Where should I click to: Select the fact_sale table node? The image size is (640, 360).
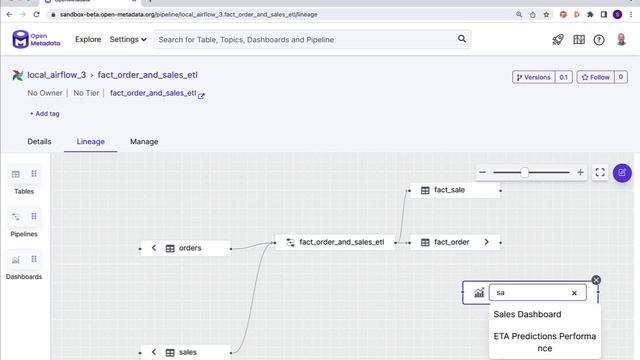[x=455, y=190]
